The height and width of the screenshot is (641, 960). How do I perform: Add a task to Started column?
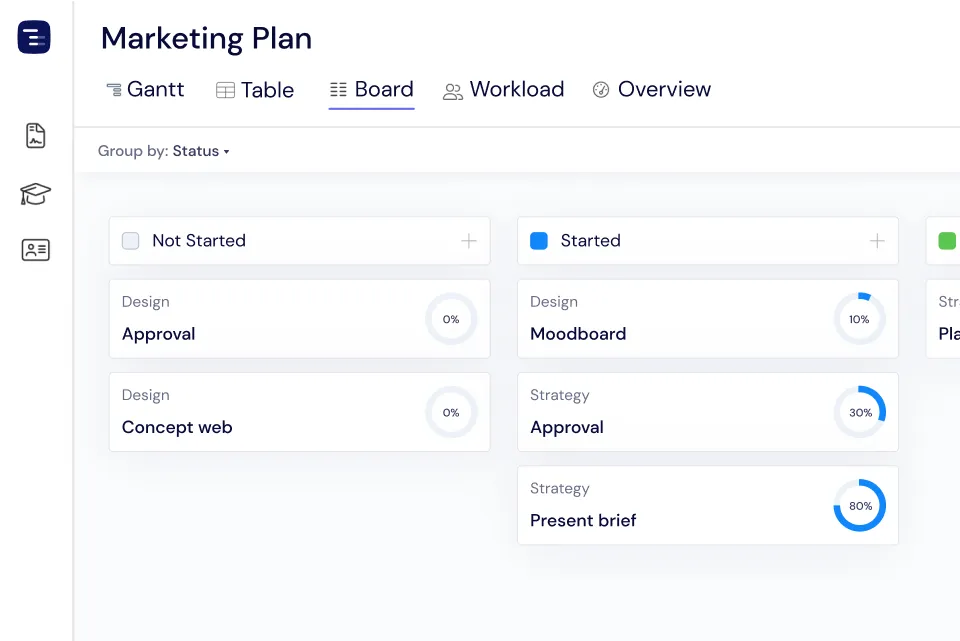pyautogui.click(x=876, y=240)
